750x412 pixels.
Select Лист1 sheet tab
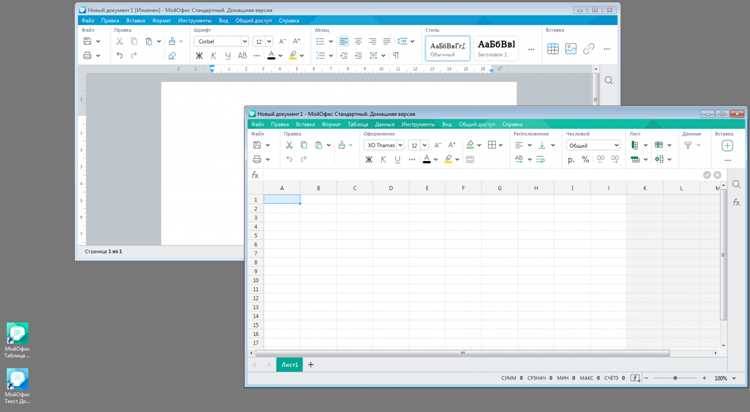coord(289,365)
